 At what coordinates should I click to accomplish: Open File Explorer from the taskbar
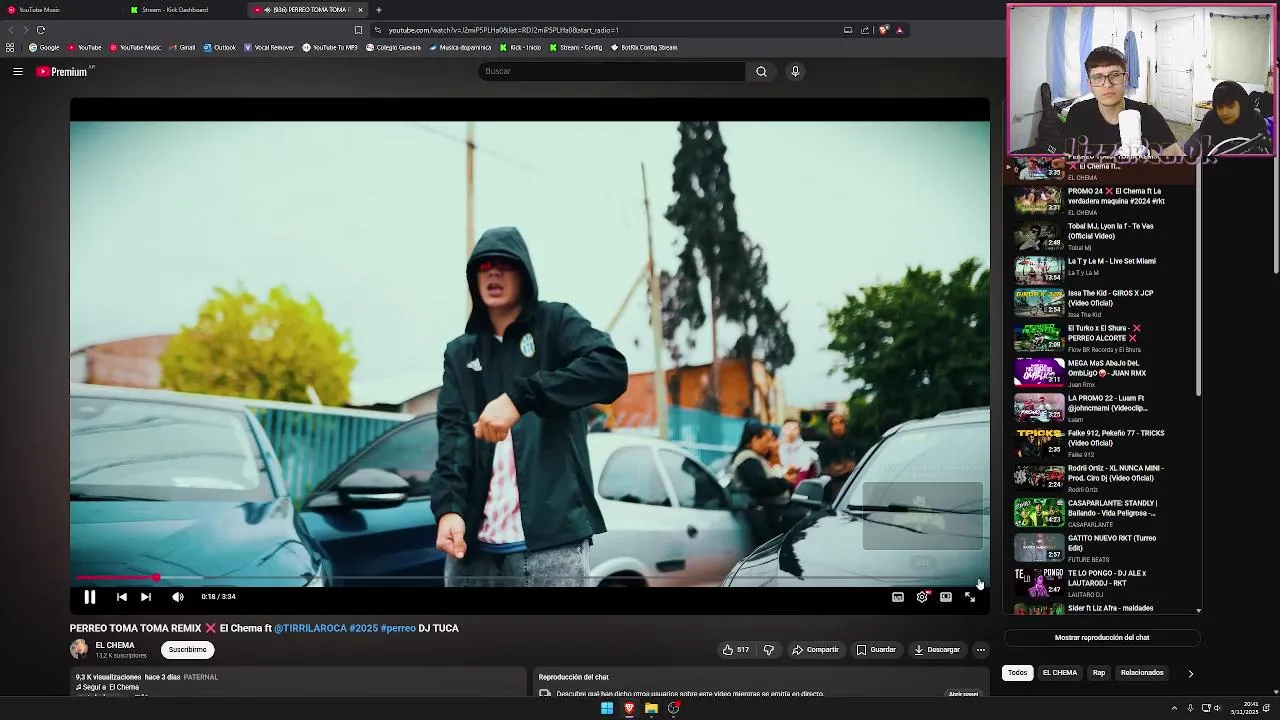point(651,708)
